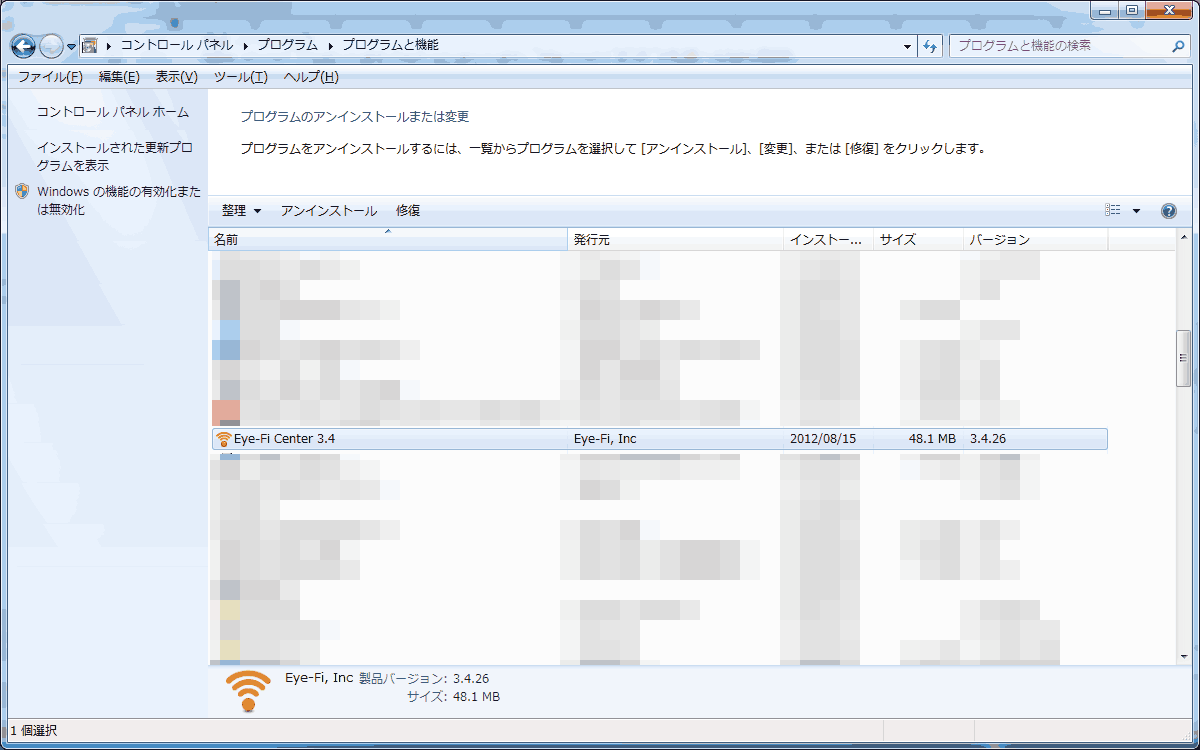Open the ツール(T) menu
The height and width of the screenshot is (750, 1200).
(x=240, y=77)
